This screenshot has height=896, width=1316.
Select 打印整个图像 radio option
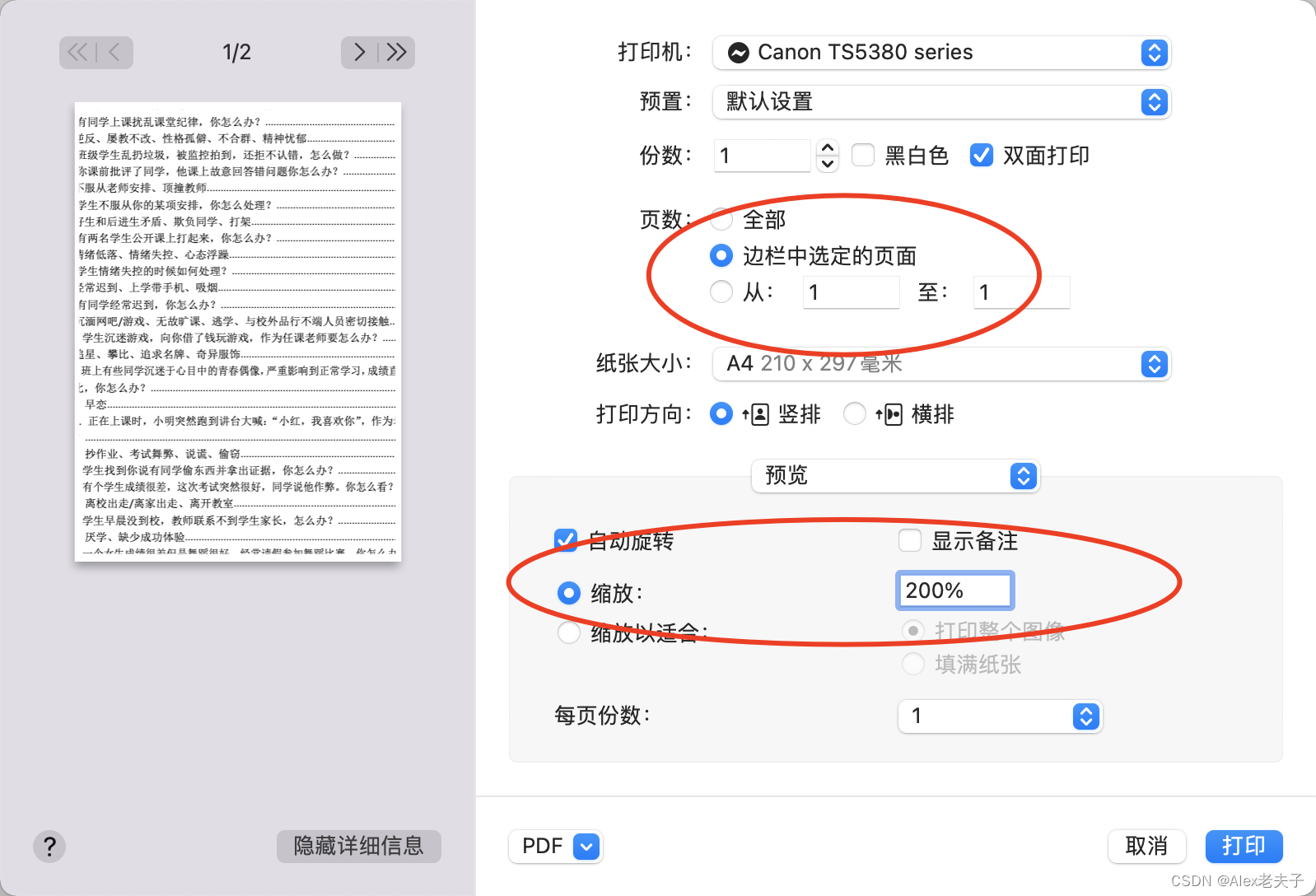click(913, 631)
